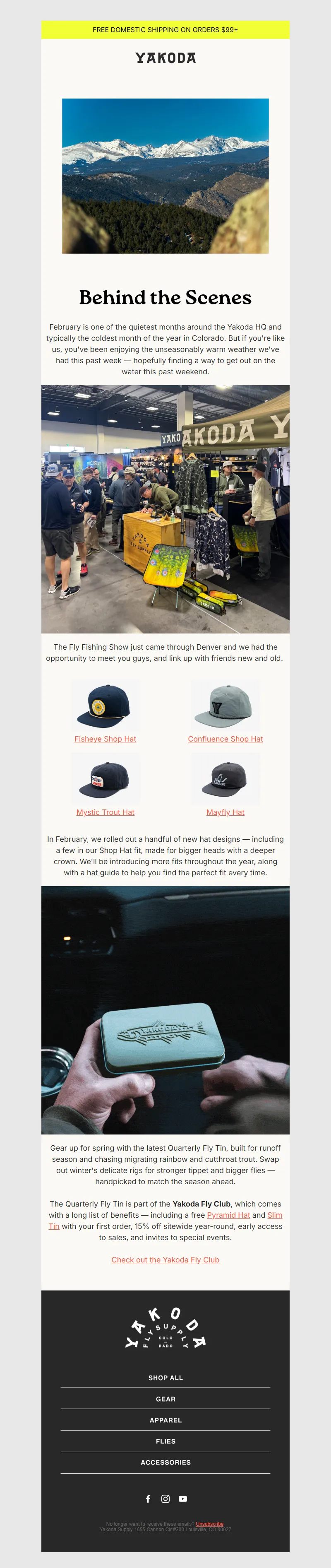Image resolution: width=331 pixels, height=1568 pixels.
Task: Select GEAR in footer menu
Action: point(165,1399)
